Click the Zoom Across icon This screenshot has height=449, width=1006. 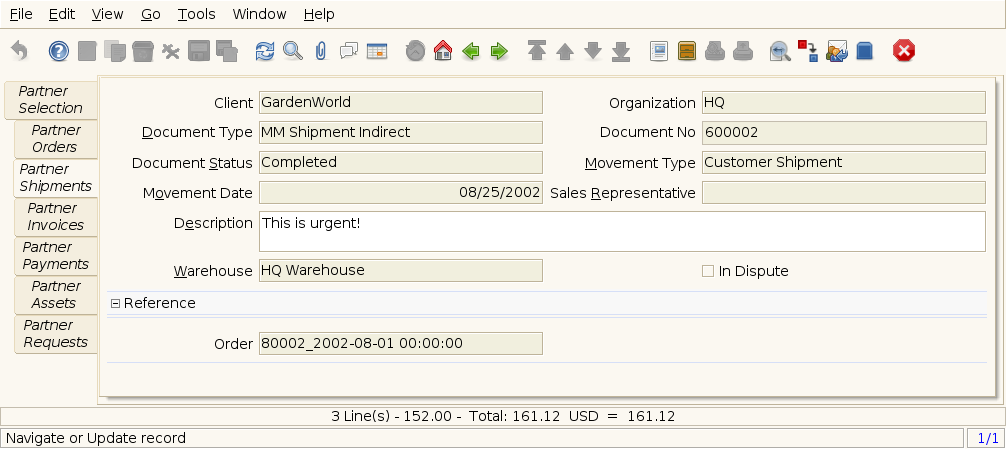click(780, 51)
